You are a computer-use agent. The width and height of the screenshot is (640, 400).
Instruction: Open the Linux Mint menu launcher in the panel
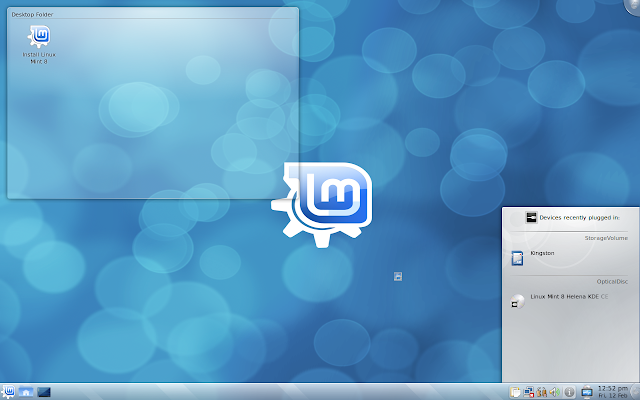pos(8,392)
